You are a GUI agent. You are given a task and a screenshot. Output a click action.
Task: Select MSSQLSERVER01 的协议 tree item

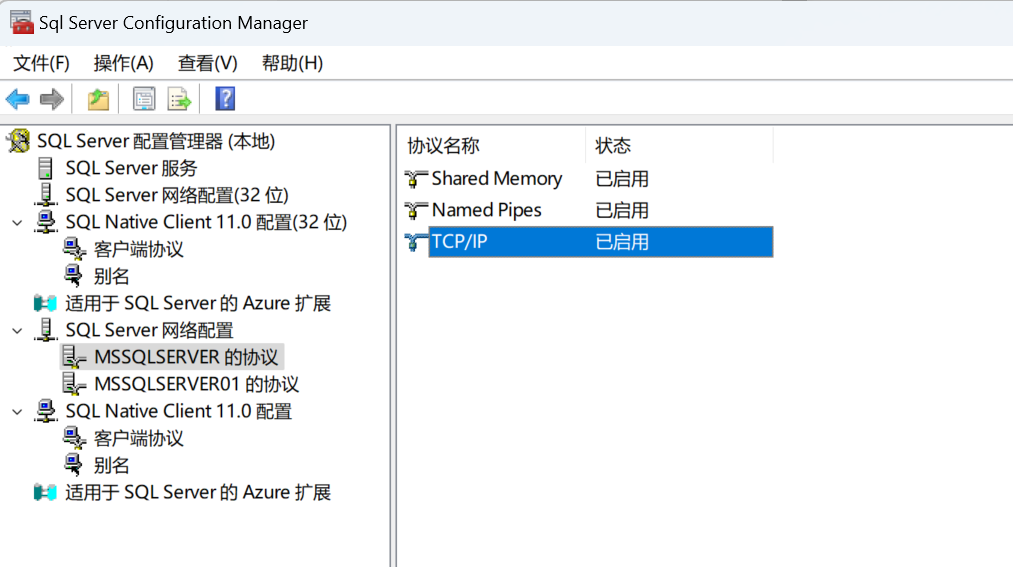(196, 384)
